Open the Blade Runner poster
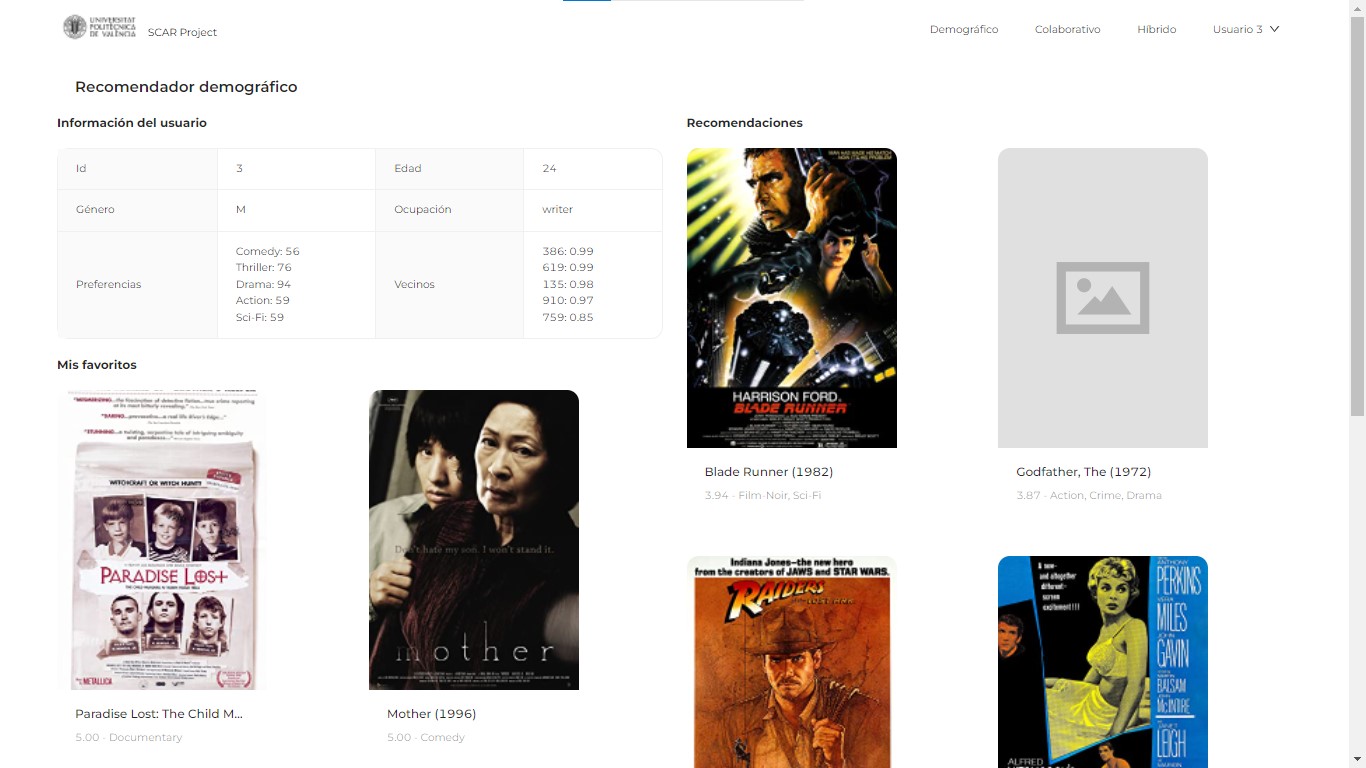This screenshot has width=1366, height=768. tap(792, 298)
